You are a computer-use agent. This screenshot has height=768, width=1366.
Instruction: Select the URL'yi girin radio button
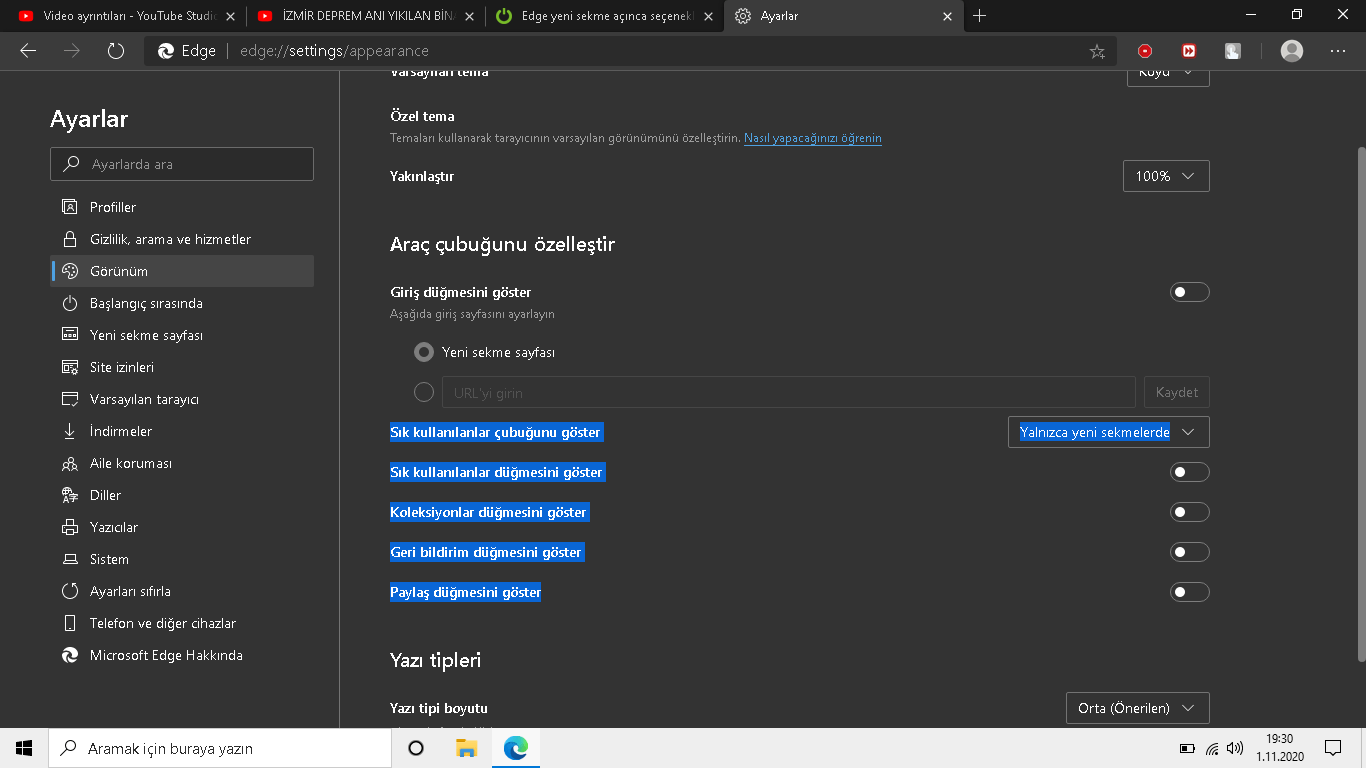pyautogui.click(x=424, y=392)
